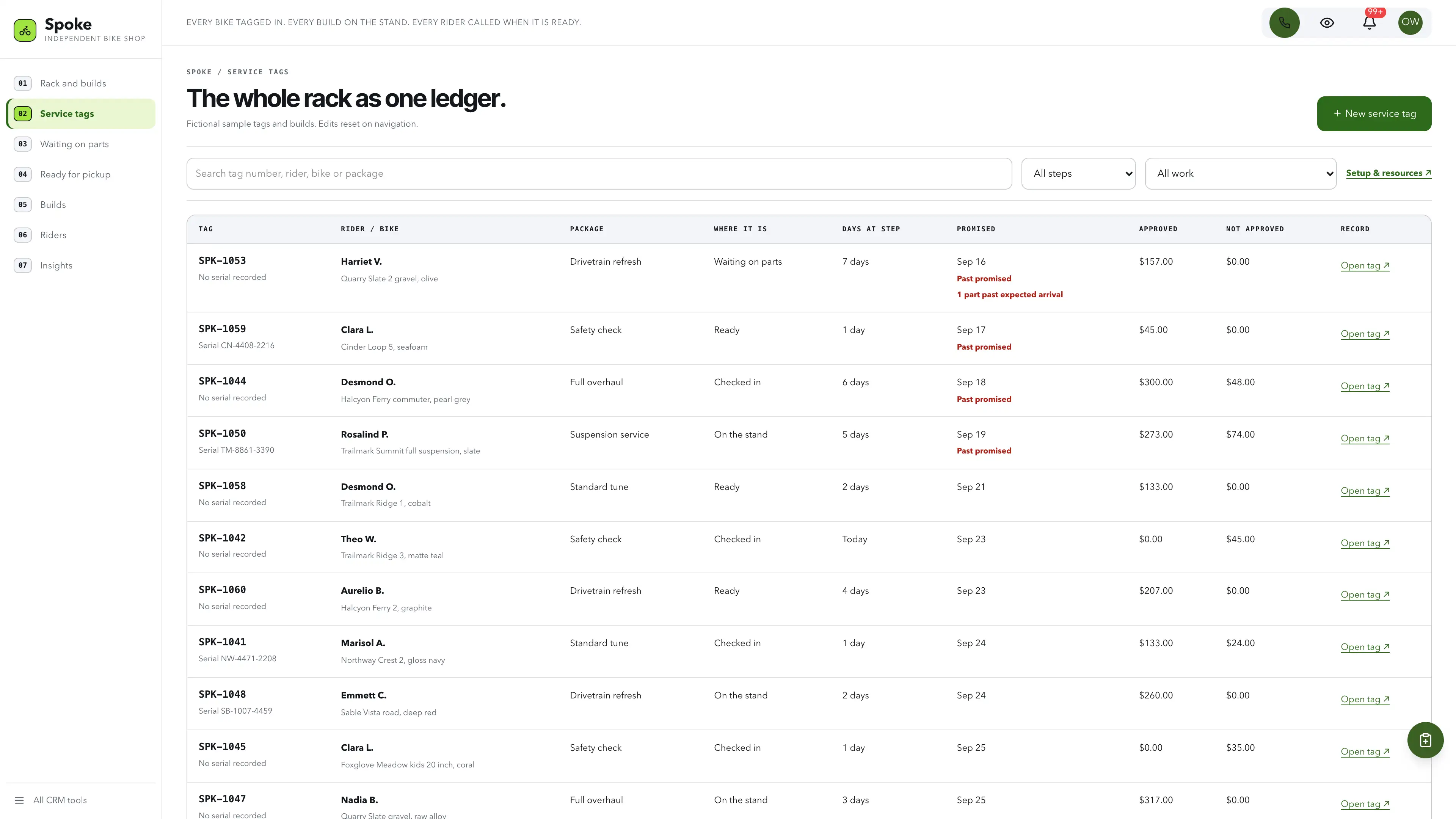The width and height of the screenshot is (1456, 819).
Task: Expand the All work dropdown
Action: pyautogui.click(x=1241, y=174)
